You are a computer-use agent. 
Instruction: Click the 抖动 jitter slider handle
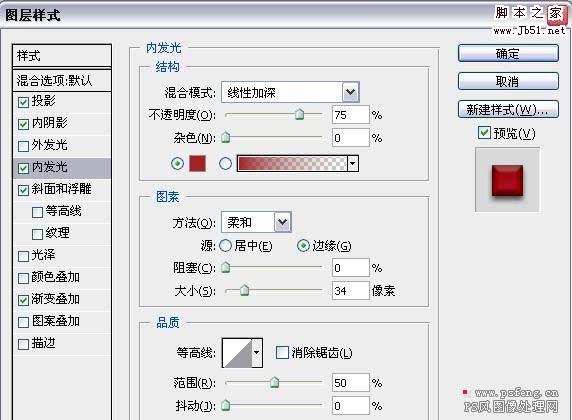pyautogui.click(x=226, y=404)
